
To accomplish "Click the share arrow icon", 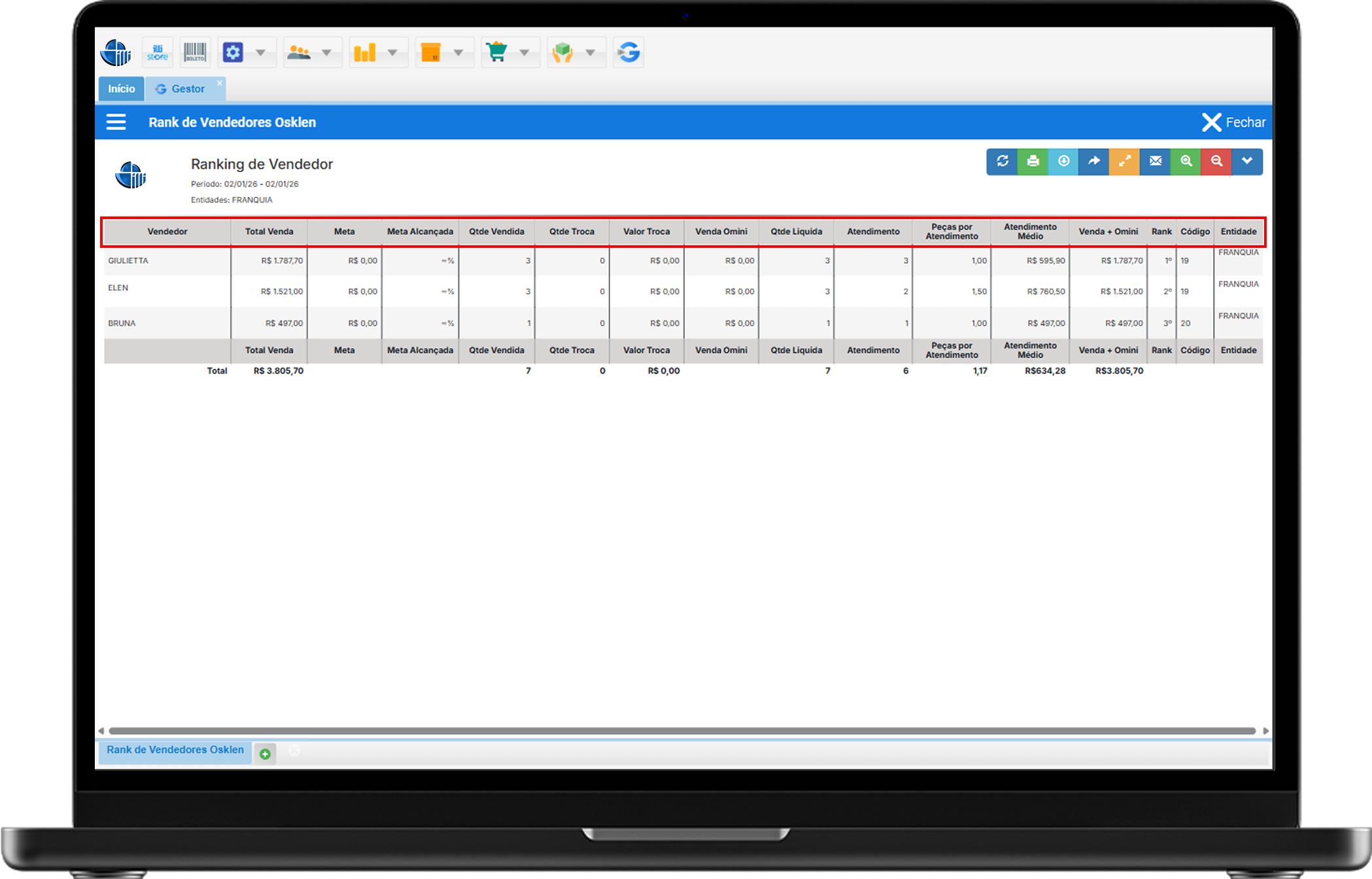I will tap(1093, 161).
